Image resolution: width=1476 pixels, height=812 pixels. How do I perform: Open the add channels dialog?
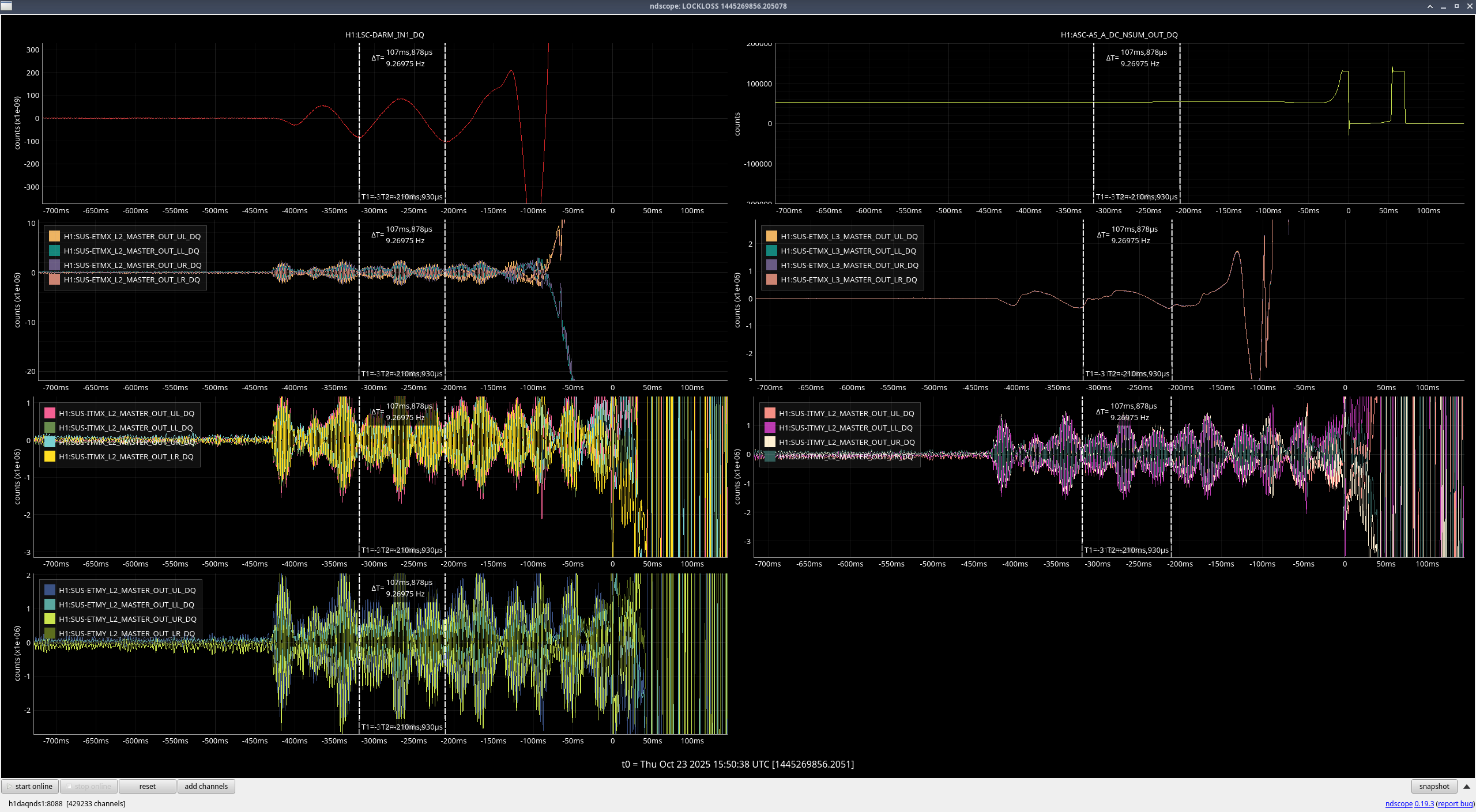206,786
